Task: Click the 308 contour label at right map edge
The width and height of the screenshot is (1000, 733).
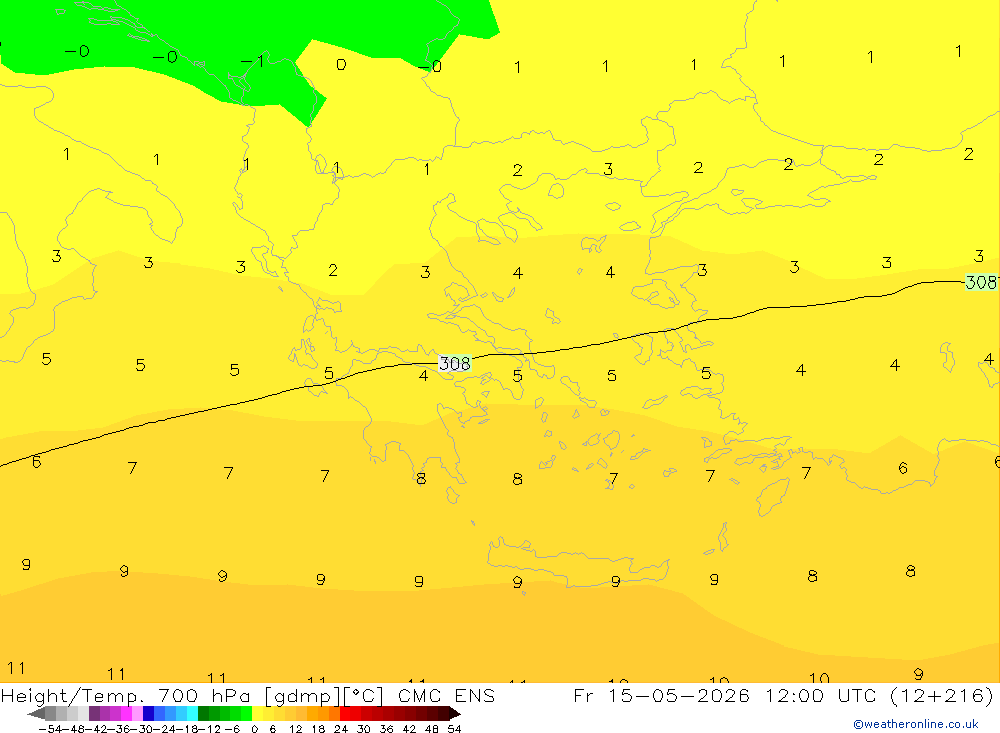Action: [981, 282]
